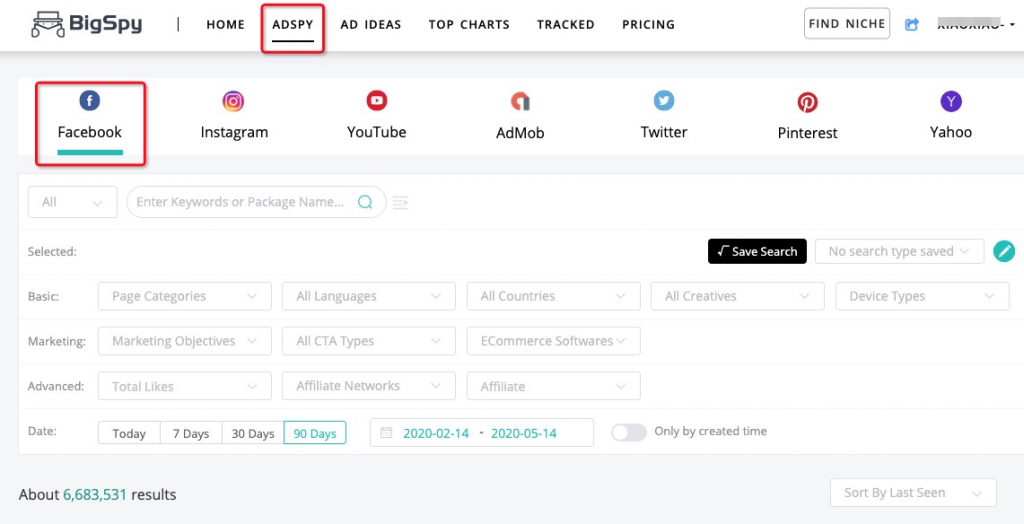
Task: Click the blue share icon in header
Action: tap(912, 24)
